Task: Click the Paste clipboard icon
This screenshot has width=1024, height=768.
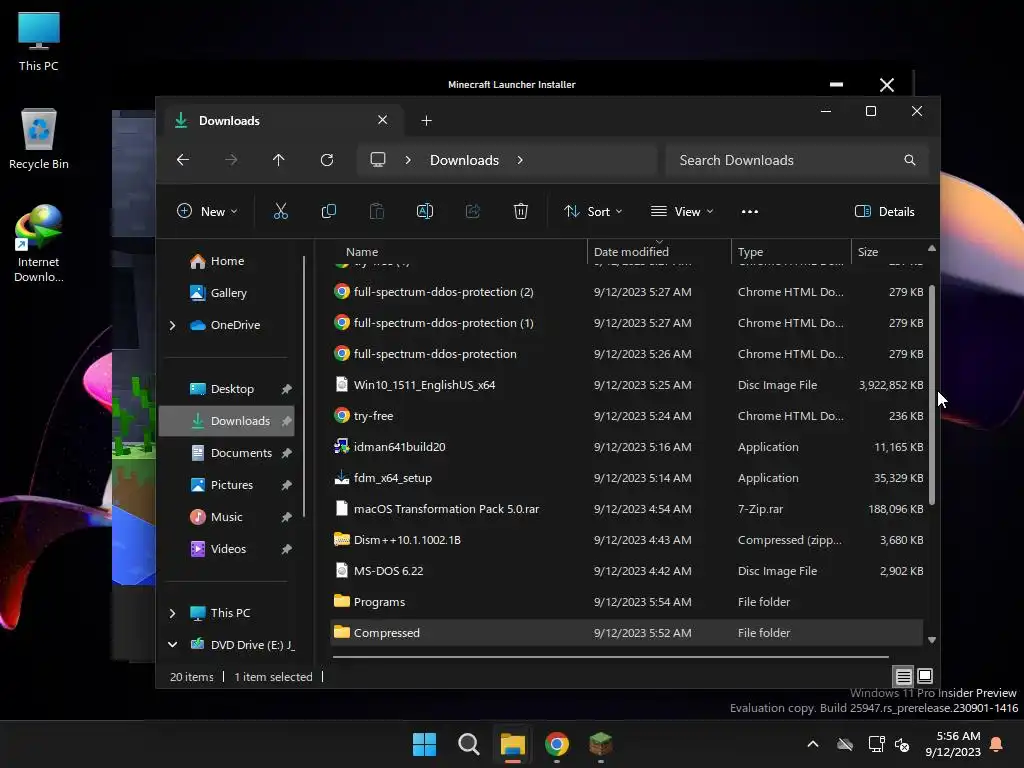Action: (x=377, y=211)
